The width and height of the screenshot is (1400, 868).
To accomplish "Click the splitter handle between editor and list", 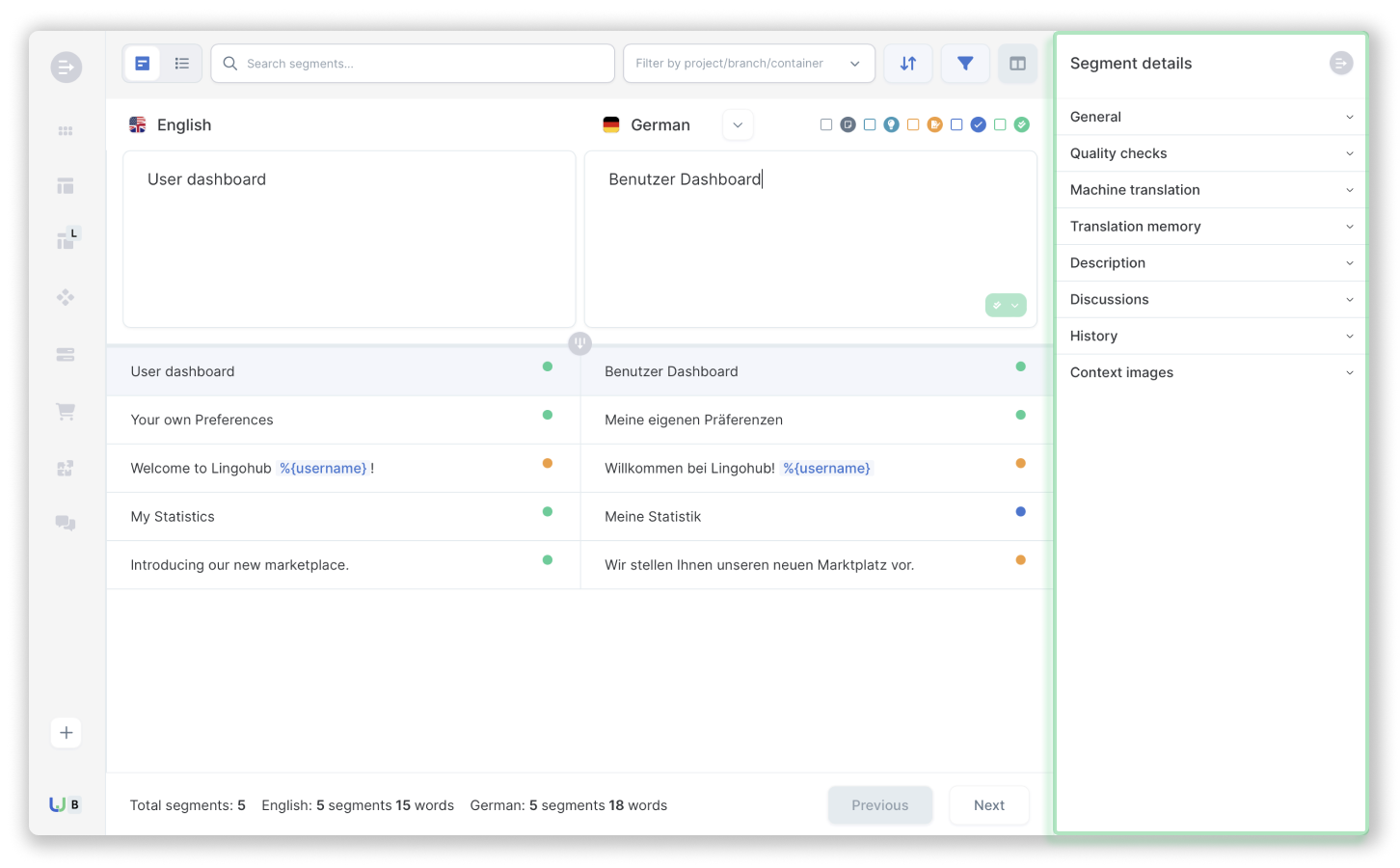I will [x=579, y=343].
